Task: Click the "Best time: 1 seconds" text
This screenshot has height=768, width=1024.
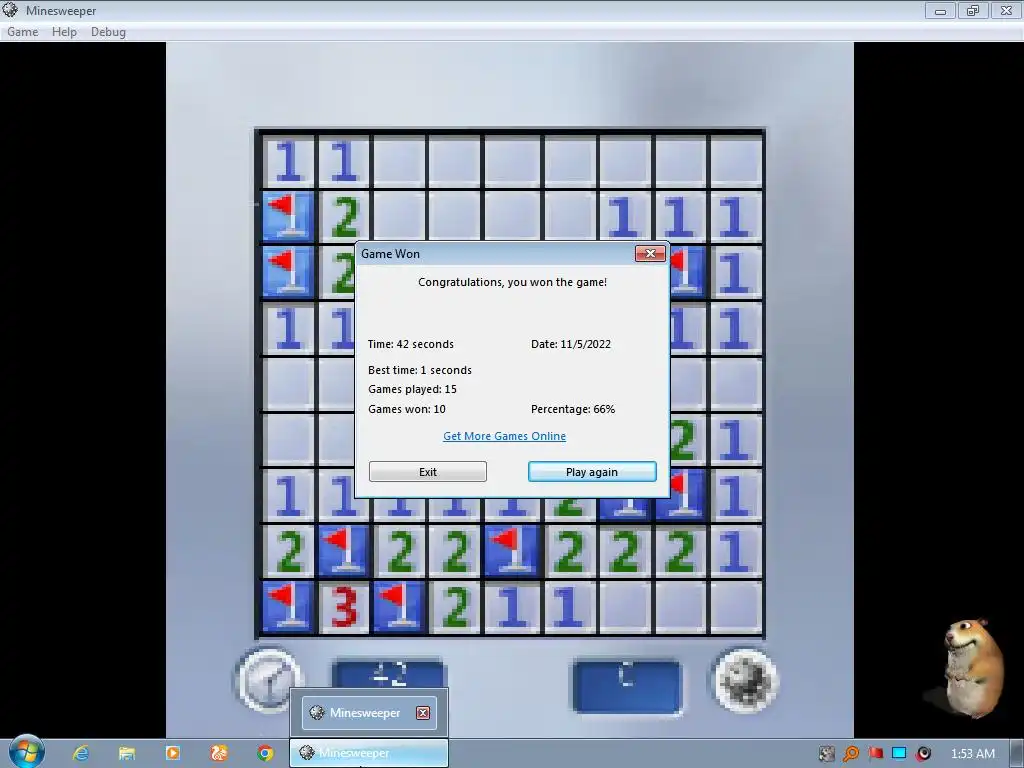Action: tap(419, 370)
